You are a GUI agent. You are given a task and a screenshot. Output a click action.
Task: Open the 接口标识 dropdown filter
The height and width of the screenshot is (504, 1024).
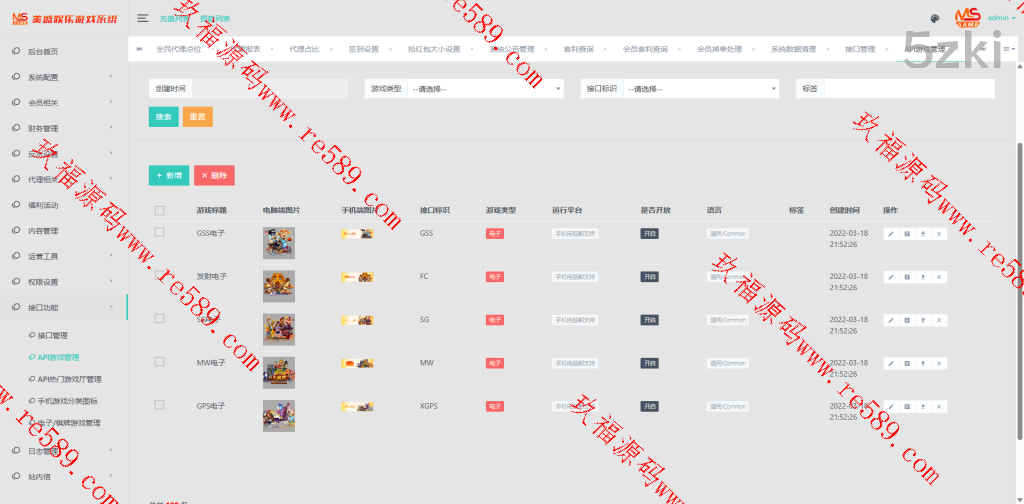[701, 89]
